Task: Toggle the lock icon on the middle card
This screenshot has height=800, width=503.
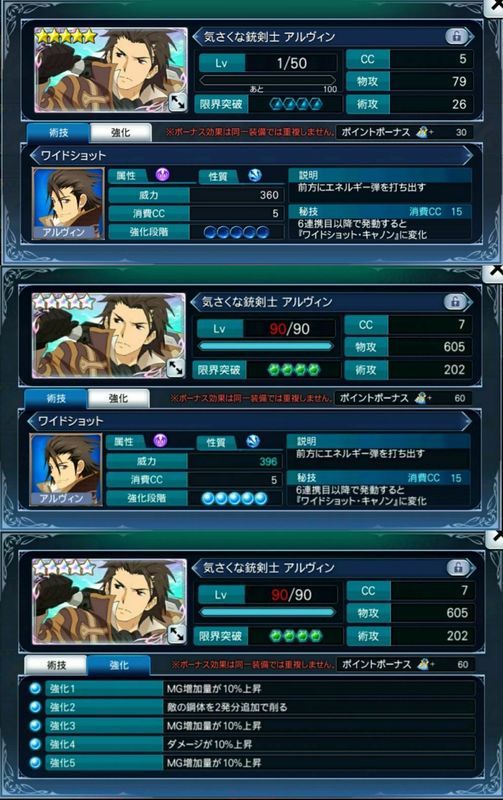Action: coord(455,302)
